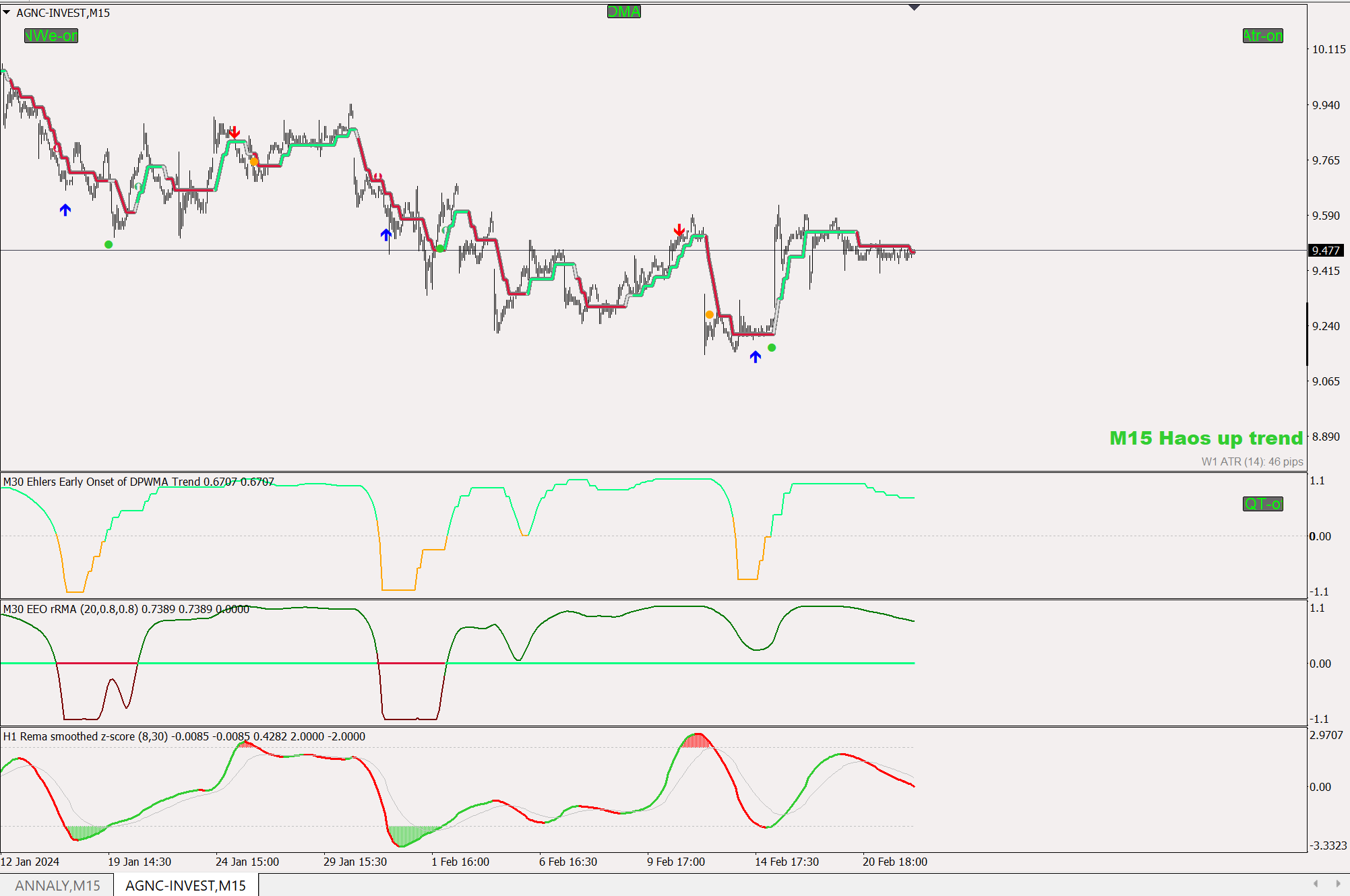Click the orange dot near the 24 Jan arrow
The width and height of the screenshot is (1350, 896).
coord(254,162)
